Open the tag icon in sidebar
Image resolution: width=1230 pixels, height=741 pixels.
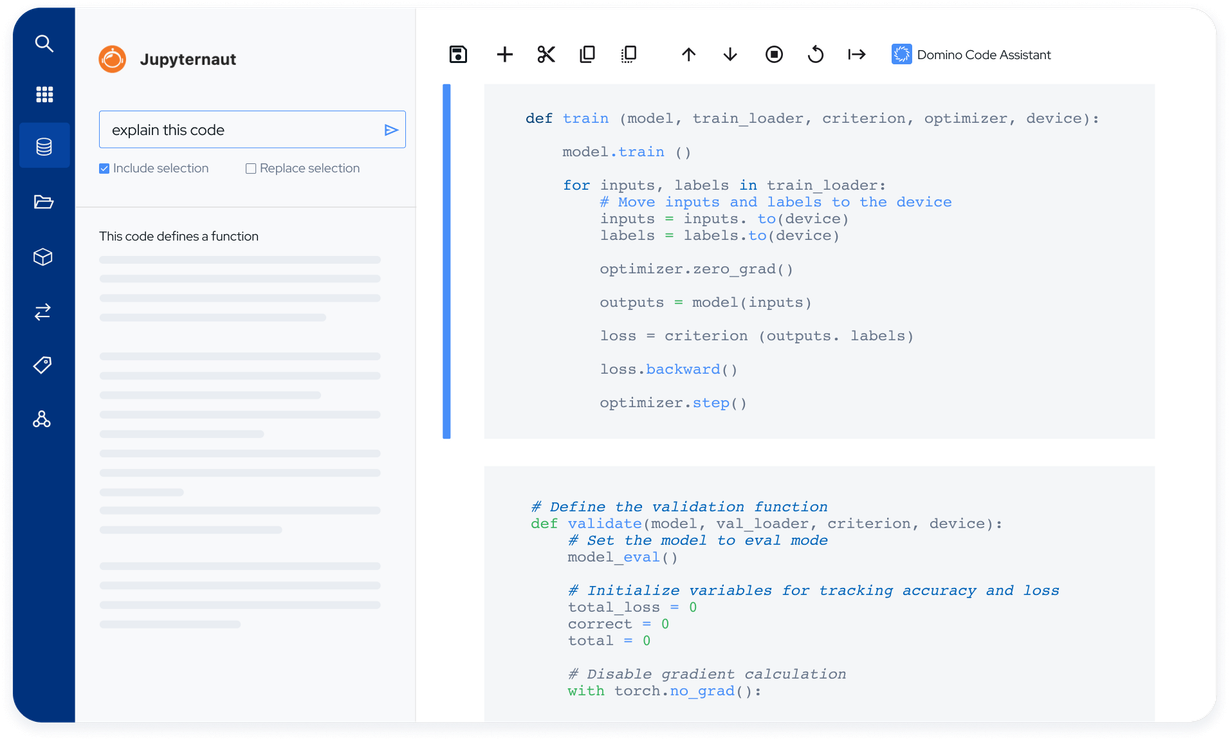[42, 365]
